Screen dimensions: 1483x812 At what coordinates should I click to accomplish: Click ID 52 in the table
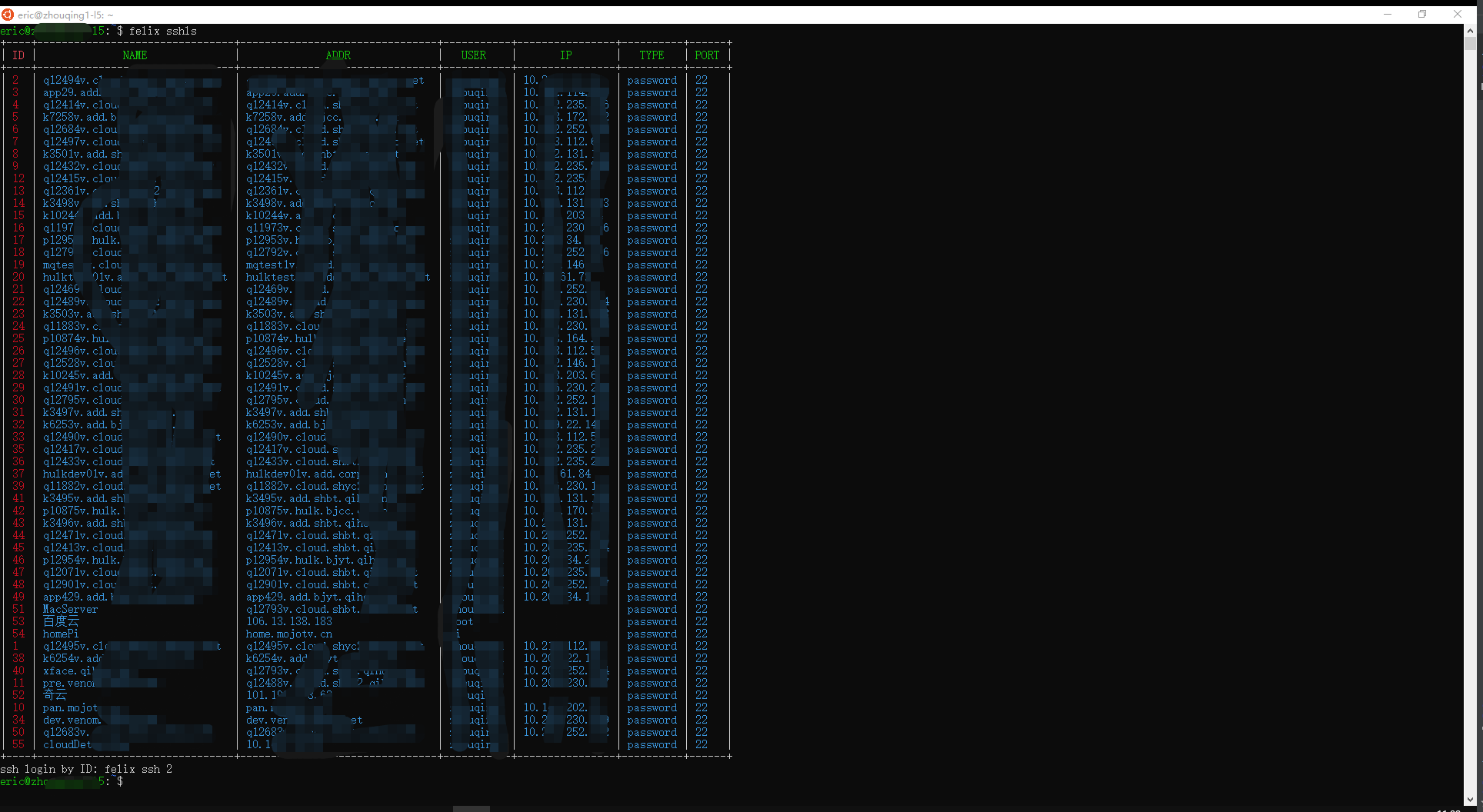click(18, 695)
